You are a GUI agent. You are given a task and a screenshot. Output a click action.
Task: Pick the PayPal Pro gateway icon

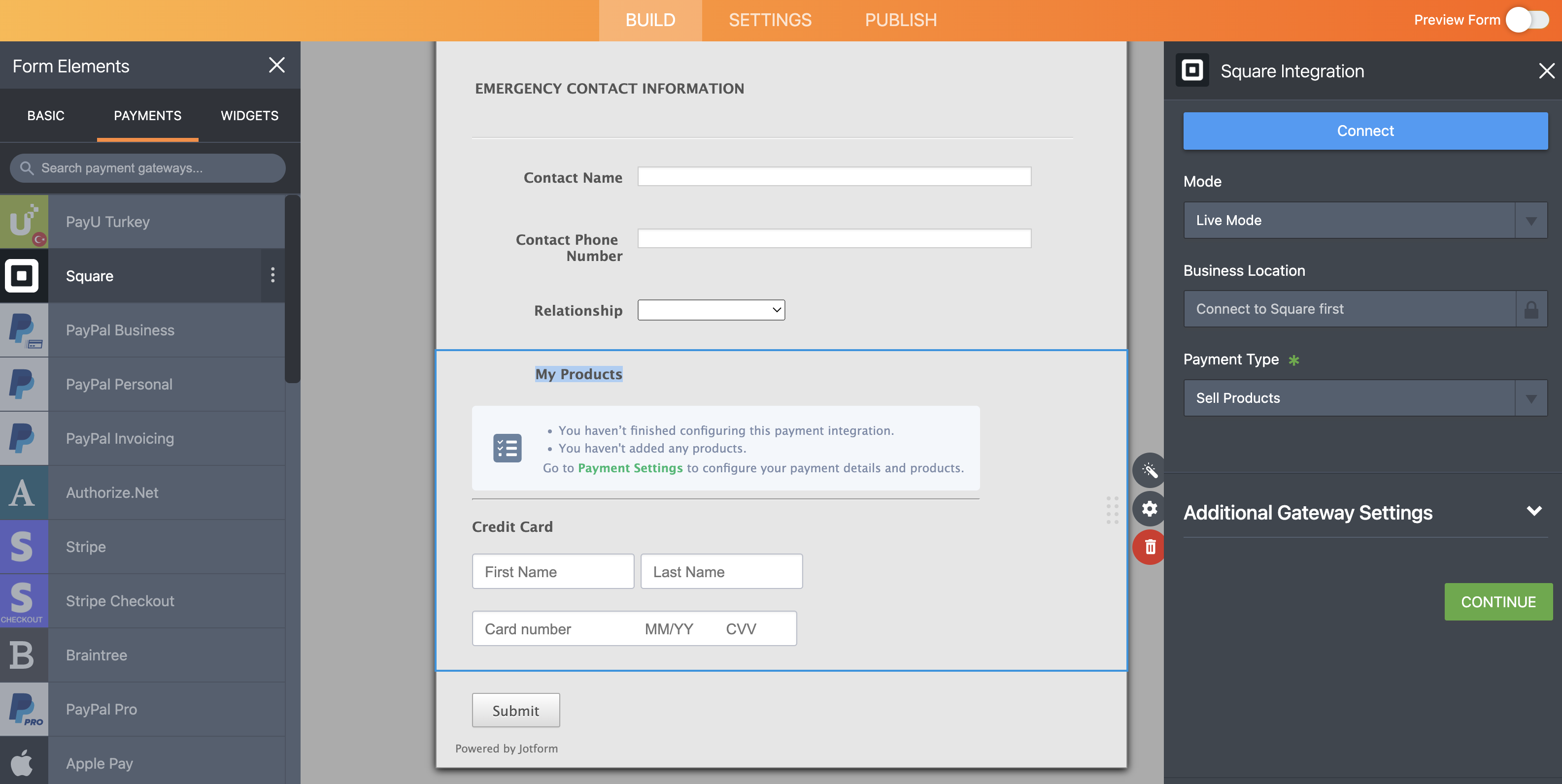coord(24,709)
